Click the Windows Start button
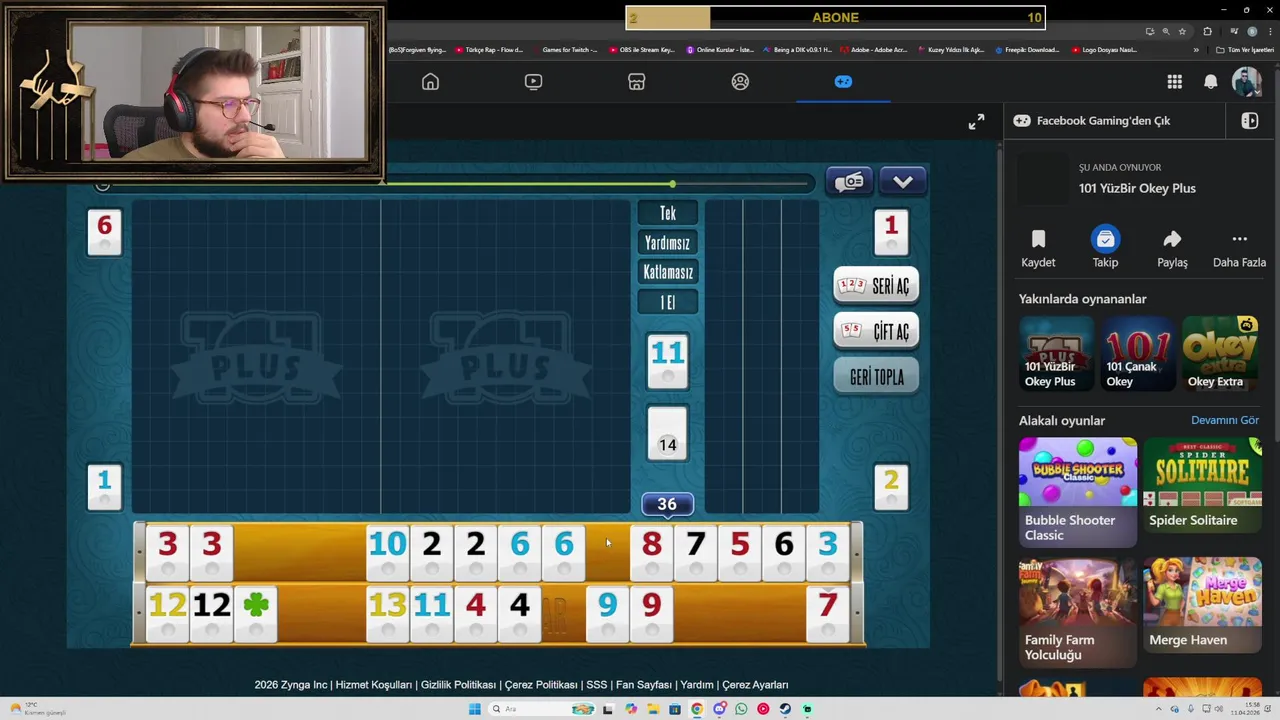Image resolution: width=1280 pixels, height=720 pixels. pos(474,709)
